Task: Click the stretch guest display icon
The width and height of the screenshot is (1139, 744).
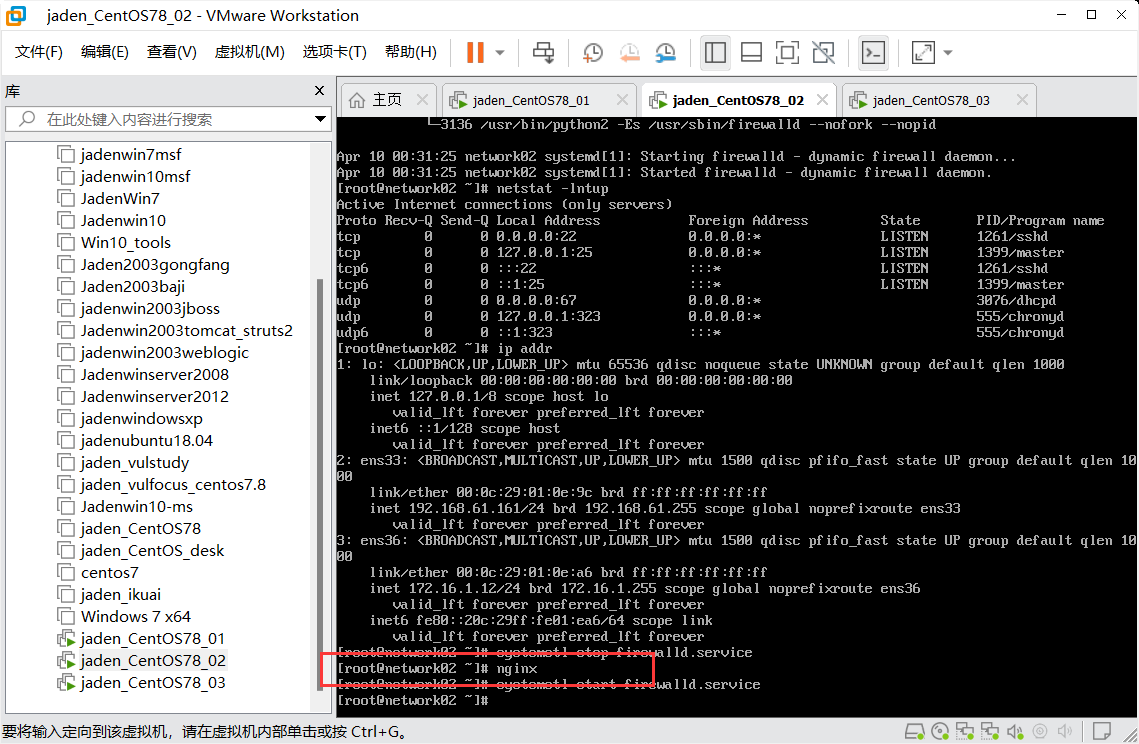Action: pos(922,52)
